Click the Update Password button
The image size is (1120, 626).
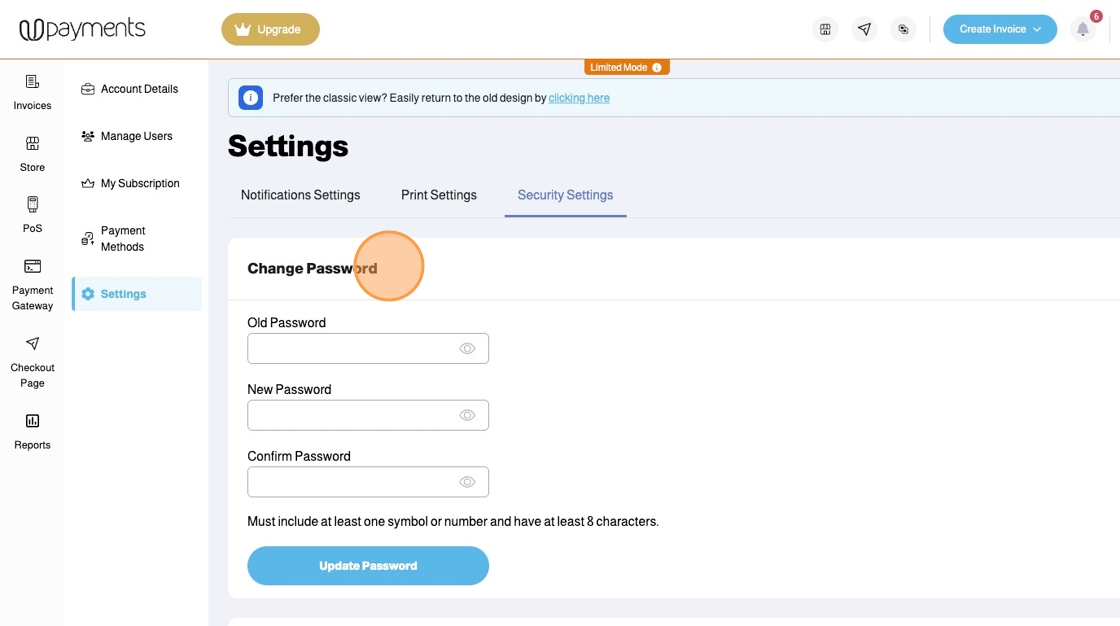pyautogui.click(x=368, y=566)
